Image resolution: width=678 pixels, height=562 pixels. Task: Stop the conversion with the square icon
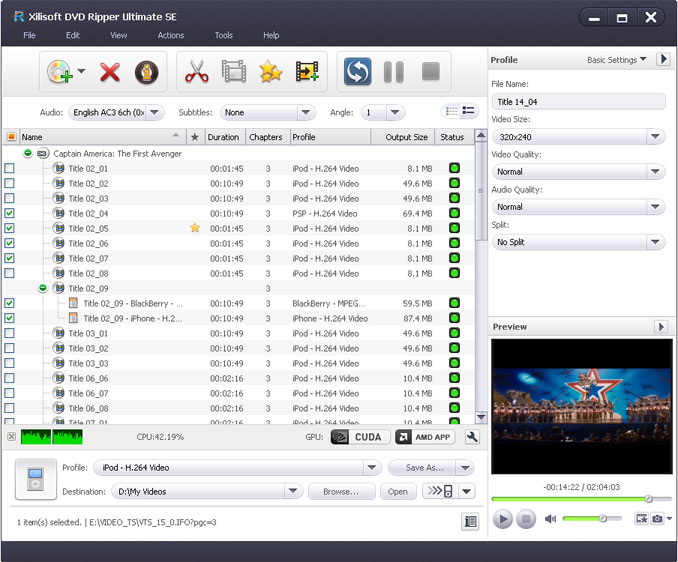[x=431, y=71]
